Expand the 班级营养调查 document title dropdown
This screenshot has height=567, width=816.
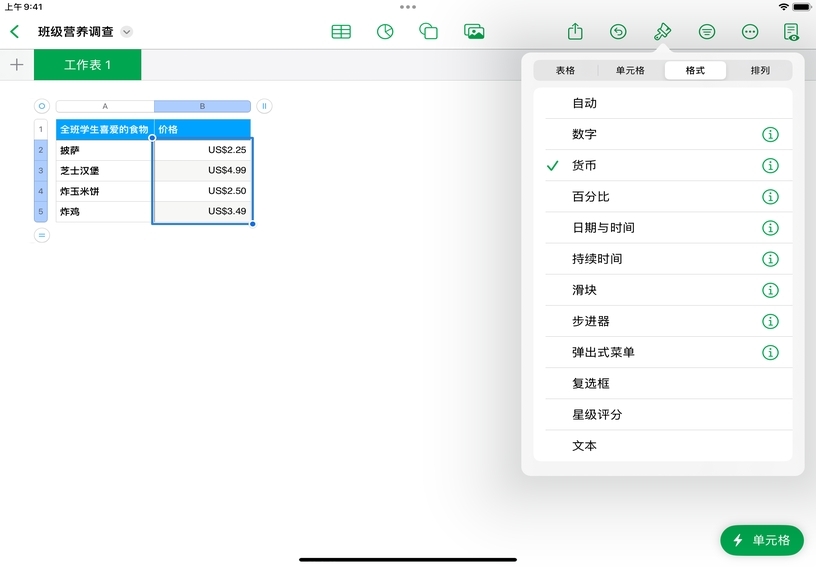(127, 32)
